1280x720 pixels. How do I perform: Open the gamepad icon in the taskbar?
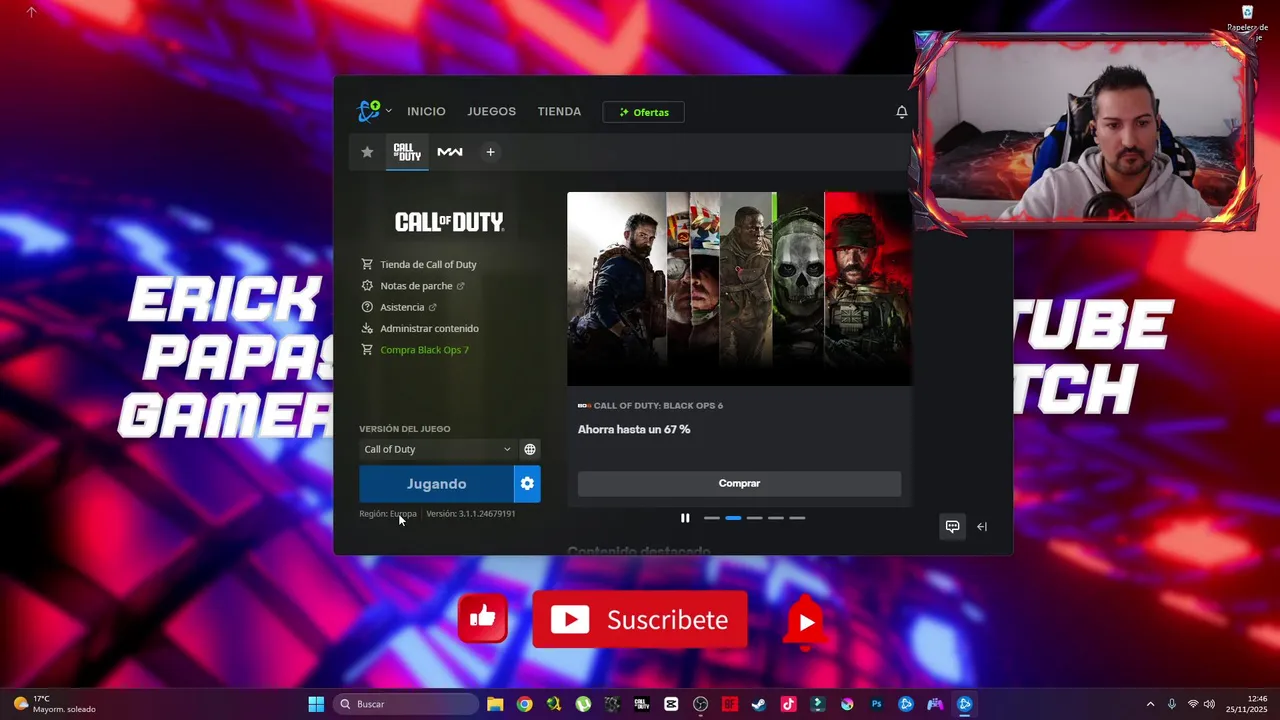point(935,704)
